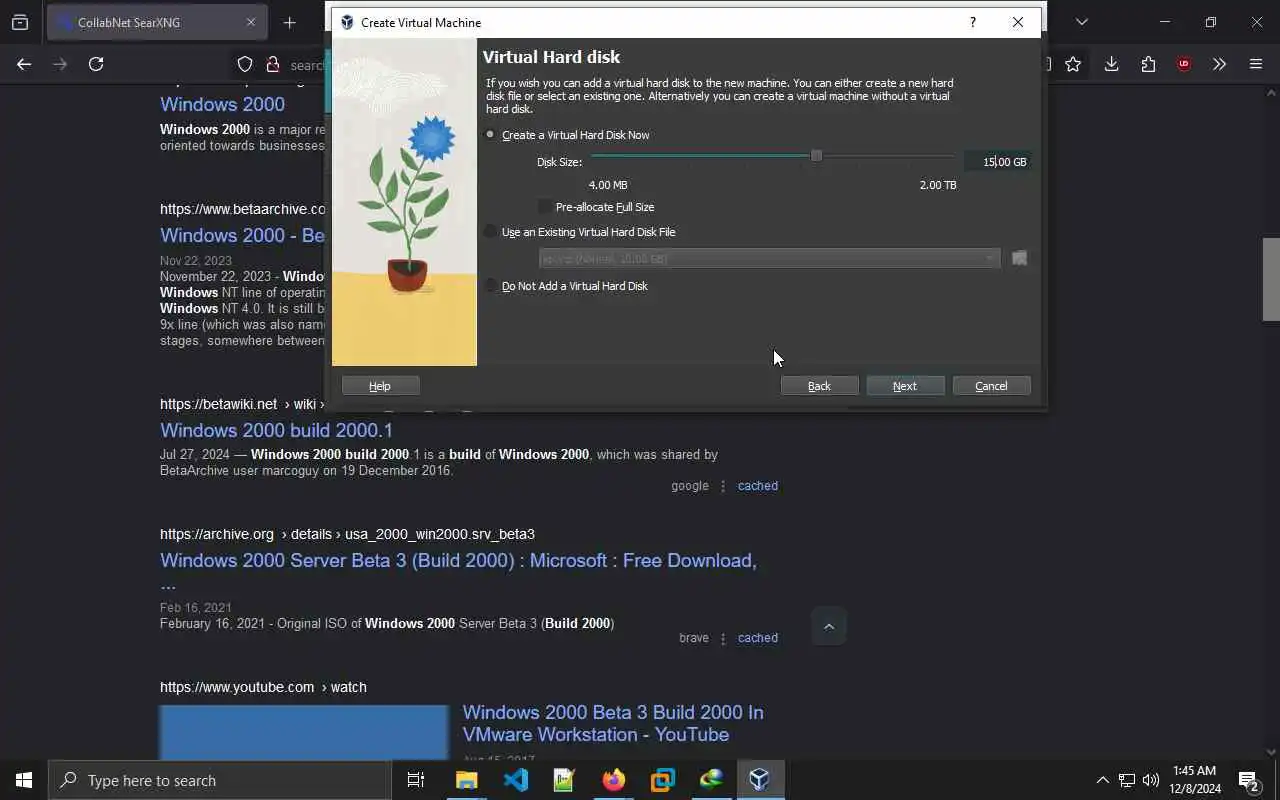Click the network status tray icon
This screenshot has width=1280, height=800.
(1127, 780)
